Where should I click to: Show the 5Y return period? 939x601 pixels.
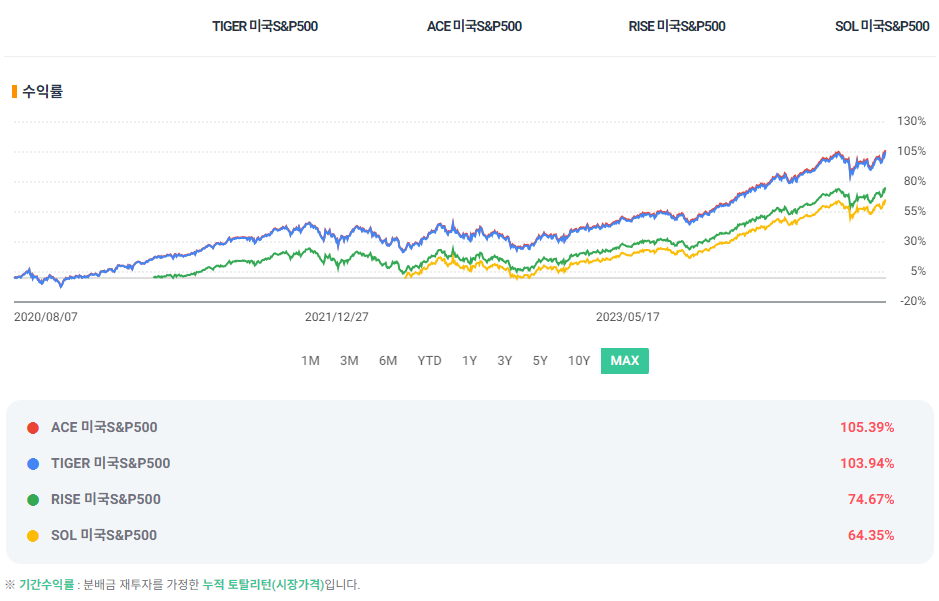coord(540,361)
